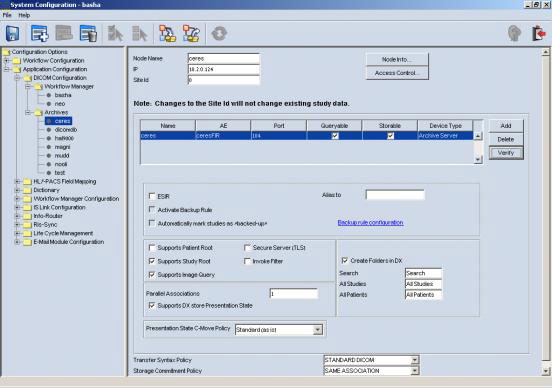Open the Transfer Syntax Policy dropdown
The height and width of the screenshot is (388, 552).
(x=415, y=360)
